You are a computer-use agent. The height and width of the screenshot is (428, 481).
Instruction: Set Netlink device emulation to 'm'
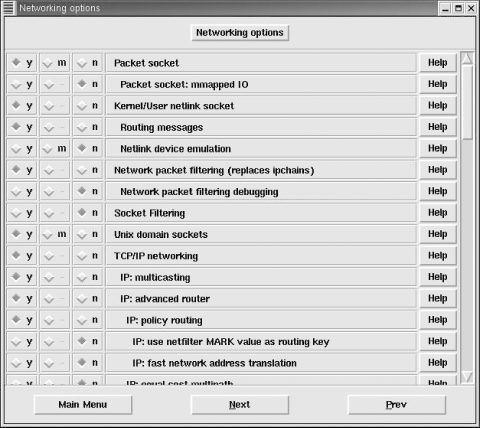coord(55,148)
